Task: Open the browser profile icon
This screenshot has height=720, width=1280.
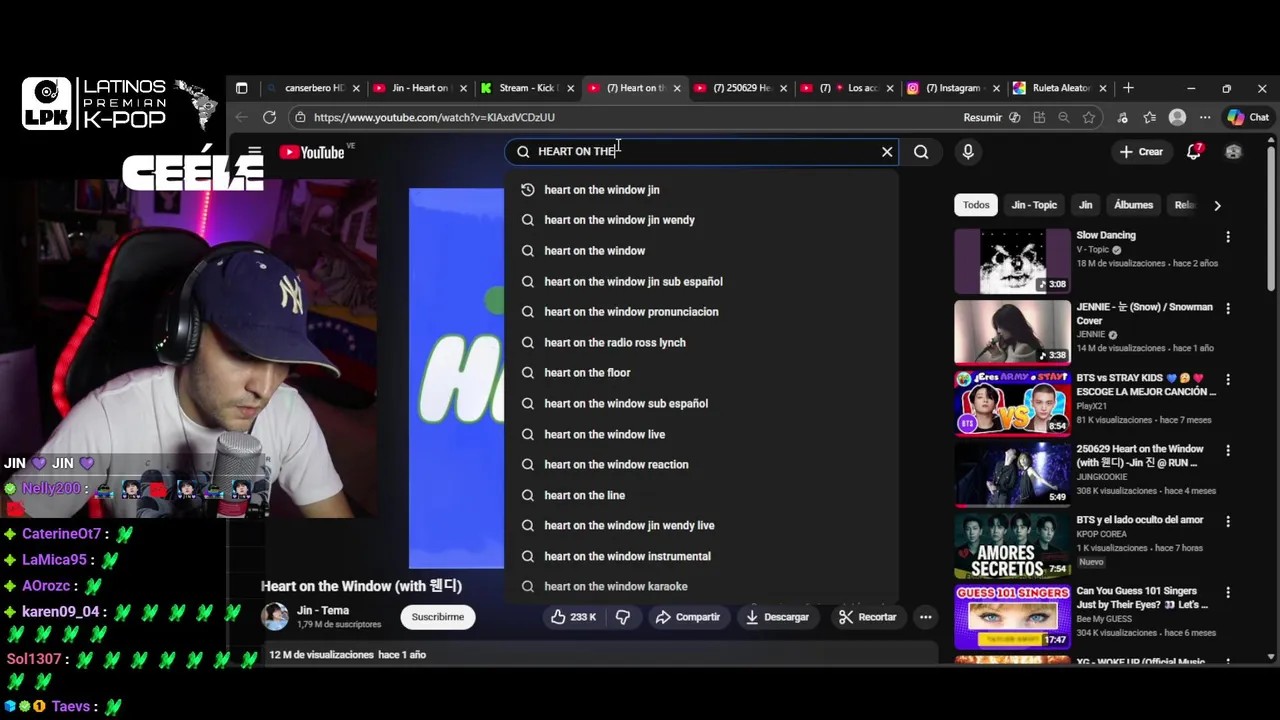Action: tap(1177, 117)
